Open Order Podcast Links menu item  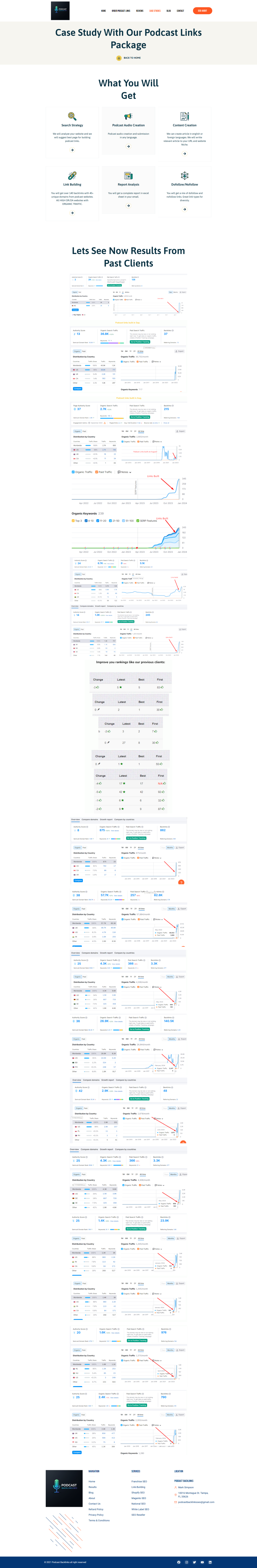pyautogui.click(x=121, y=10)
